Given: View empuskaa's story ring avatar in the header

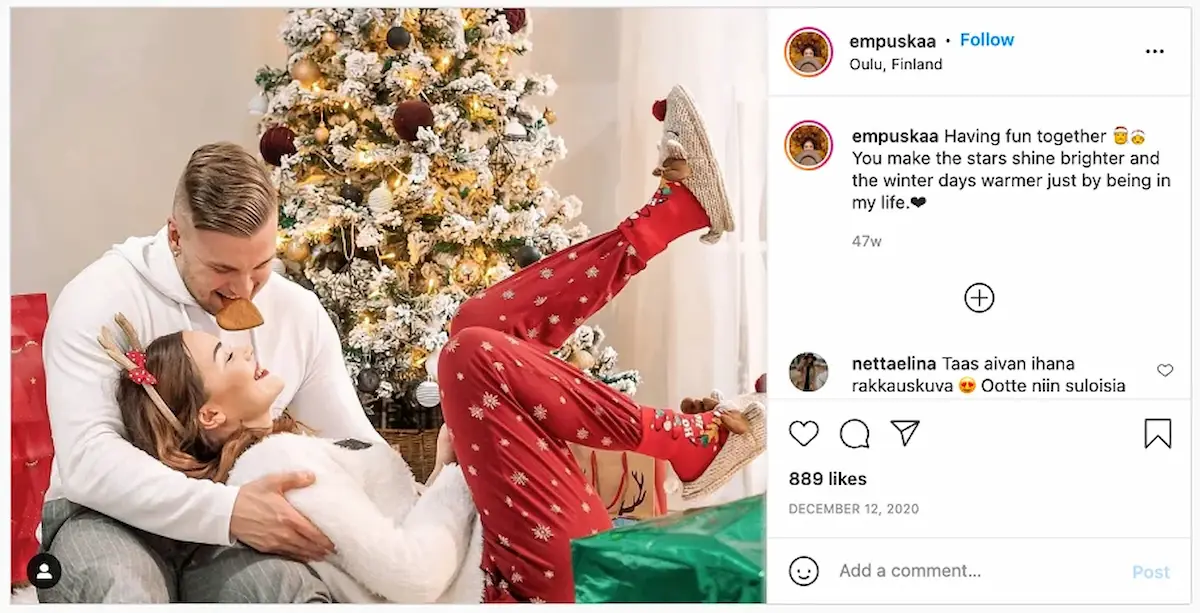Looking at the screenshot, I should (809, 51).
